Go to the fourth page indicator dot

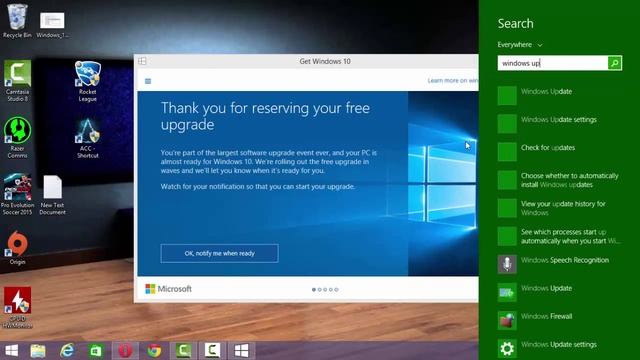click(x=331, y=290)
